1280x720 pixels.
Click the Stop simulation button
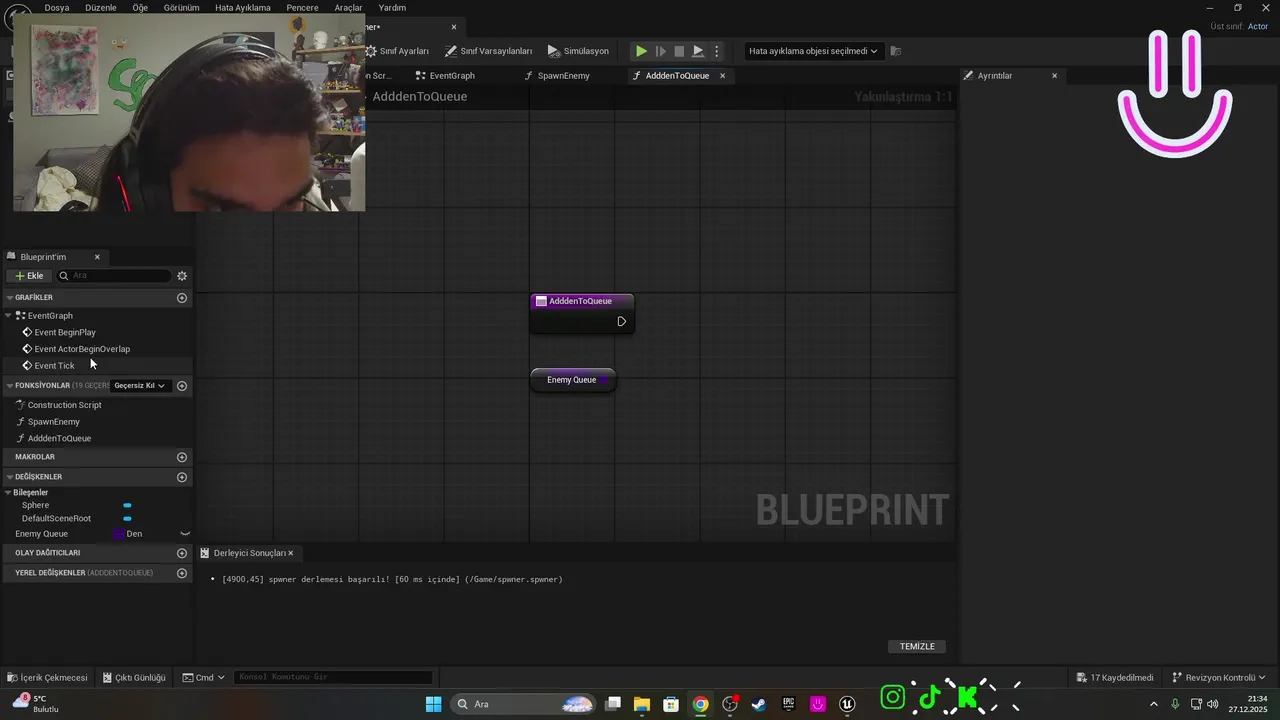click(x=679, y=51)
